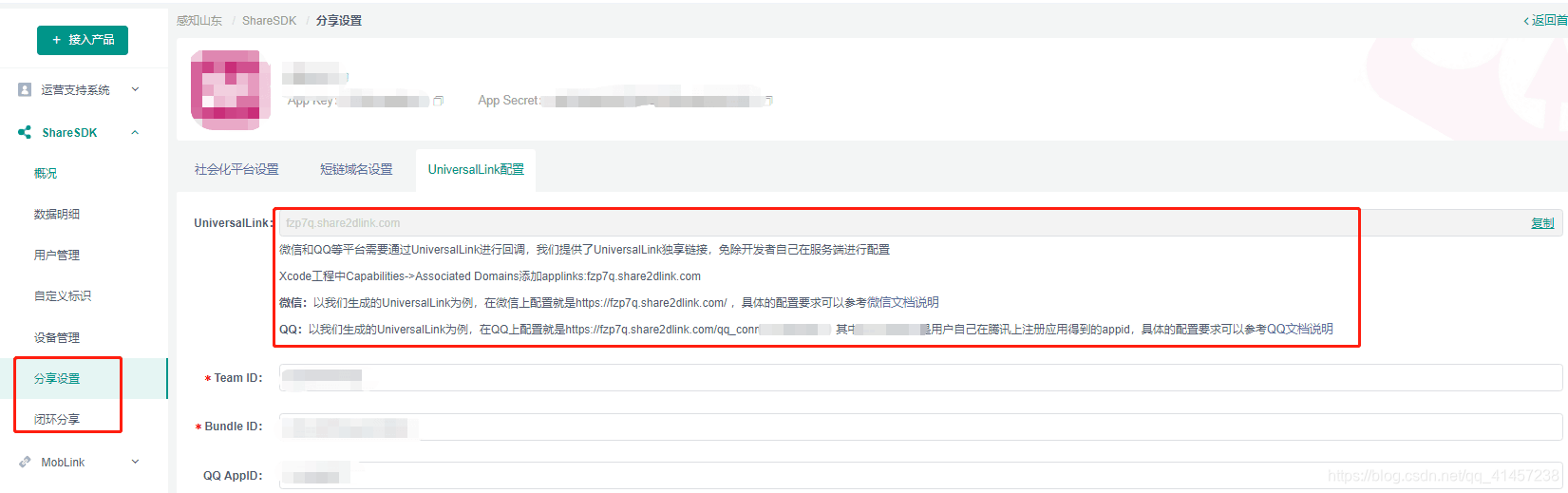Viewport: 1568px width, 493px height.
Task: Switch to the 社会化平台设置 tab
Action: tap(236, 169)
